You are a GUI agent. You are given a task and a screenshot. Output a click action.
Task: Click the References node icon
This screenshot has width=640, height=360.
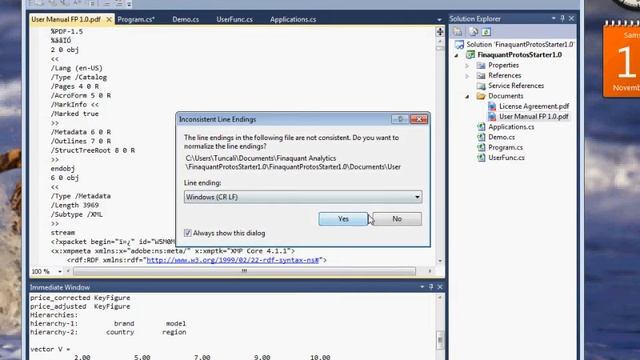(x=481, y=76)
